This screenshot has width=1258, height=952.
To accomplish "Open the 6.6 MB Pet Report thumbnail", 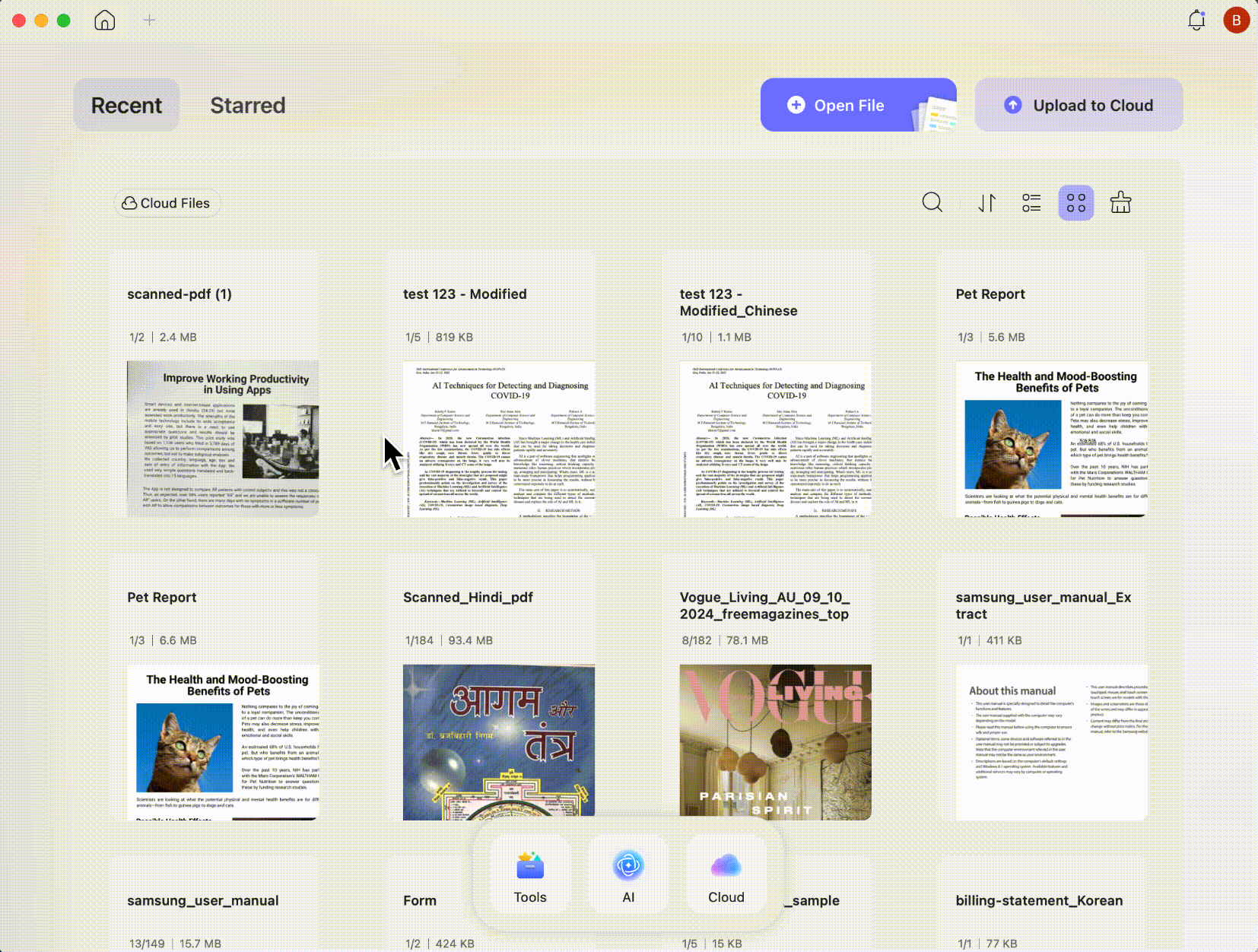I will tap(223, 742).
